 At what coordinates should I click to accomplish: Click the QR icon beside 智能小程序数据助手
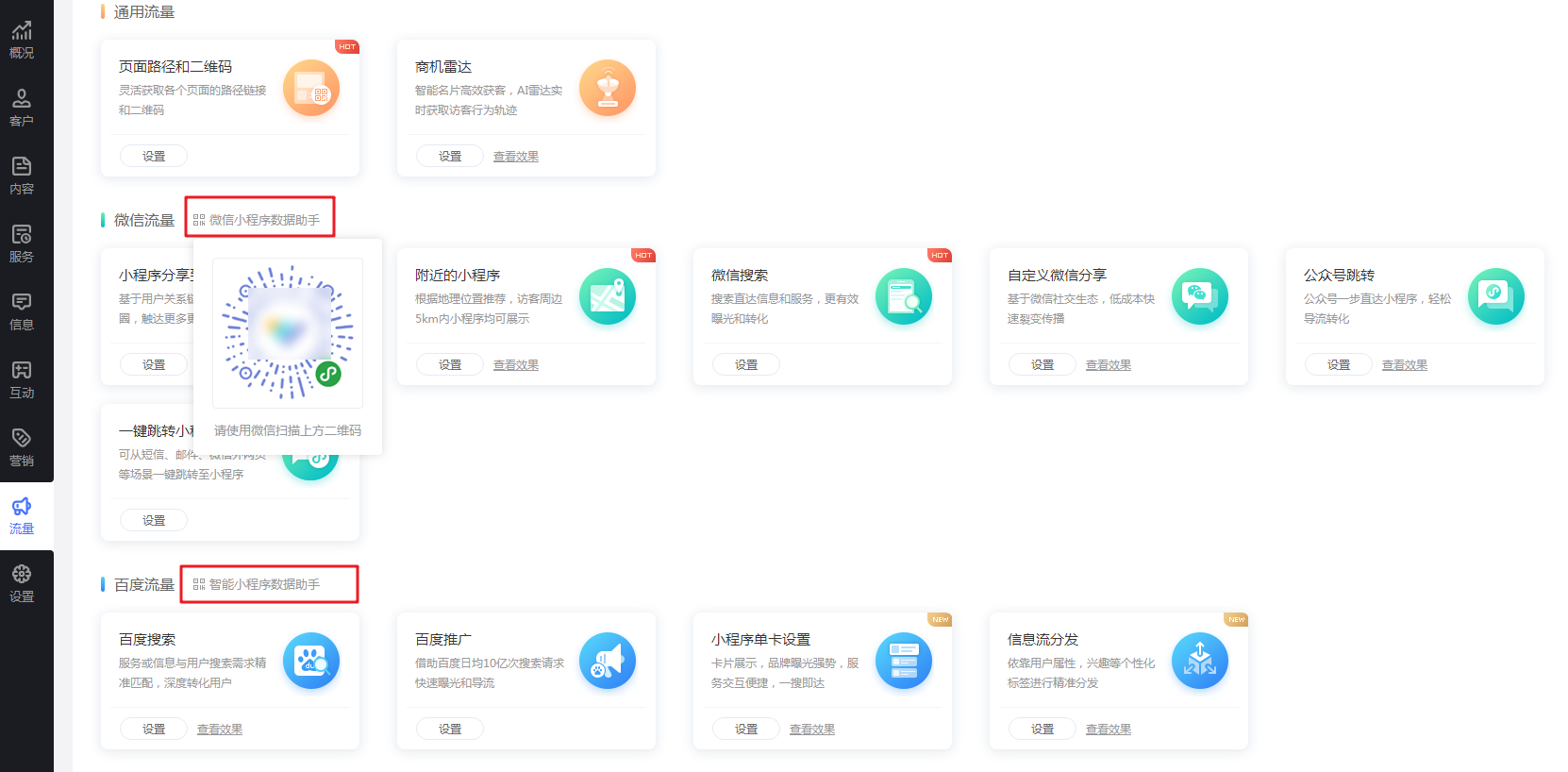(x=199, y=584)
